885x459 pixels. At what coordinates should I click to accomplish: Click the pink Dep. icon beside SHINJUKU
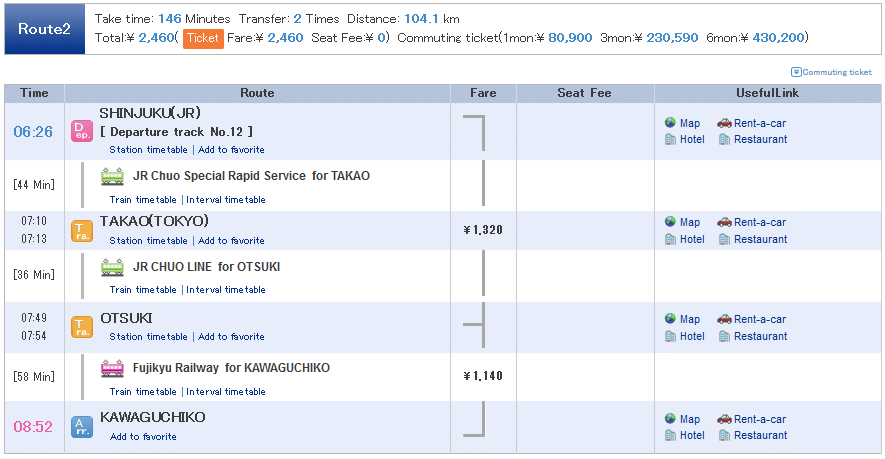click(82, 131)
